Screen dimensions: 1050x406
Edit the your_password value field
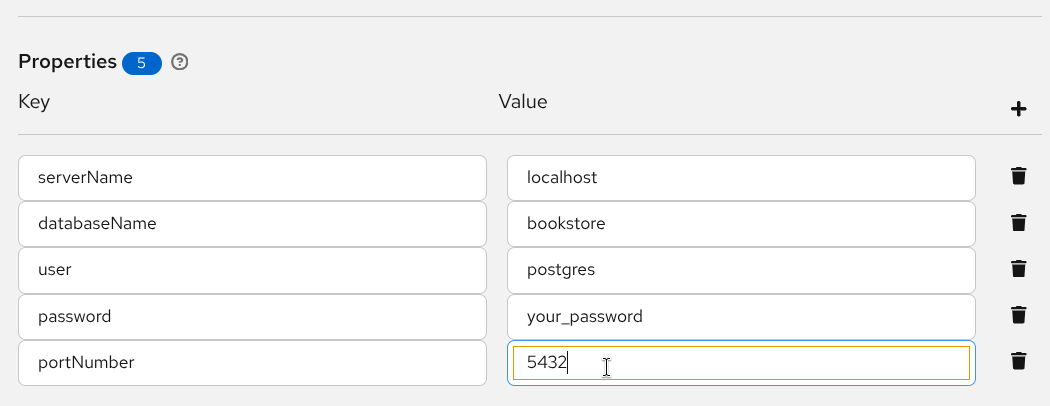pyautogui.click(x=740, y=316)
